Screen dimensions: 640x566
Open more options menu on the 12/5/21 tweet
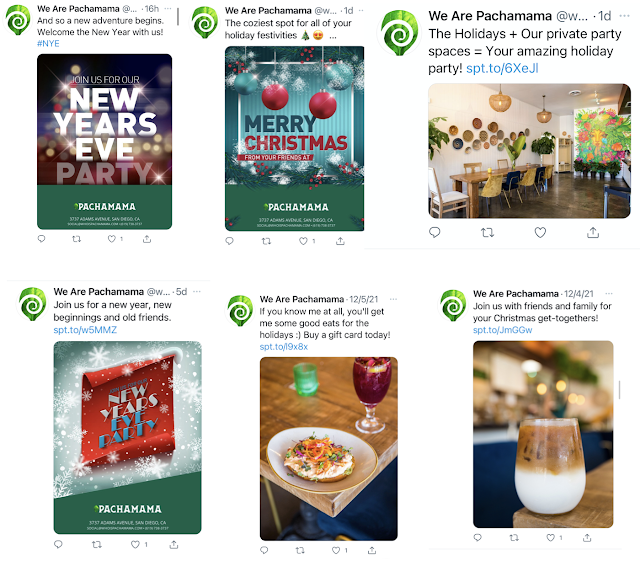[393, 299]
